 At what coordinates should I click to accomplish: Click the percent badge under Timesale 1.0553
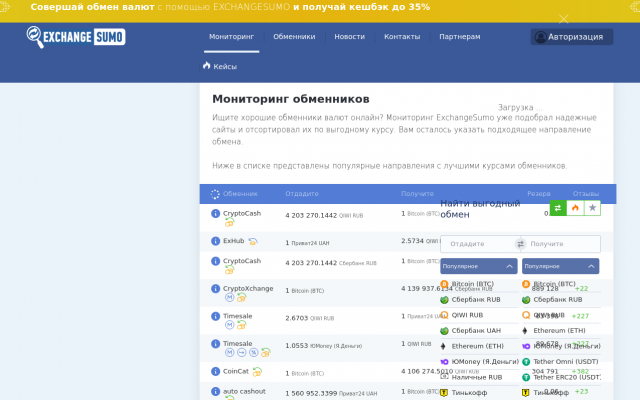(253, 353)
